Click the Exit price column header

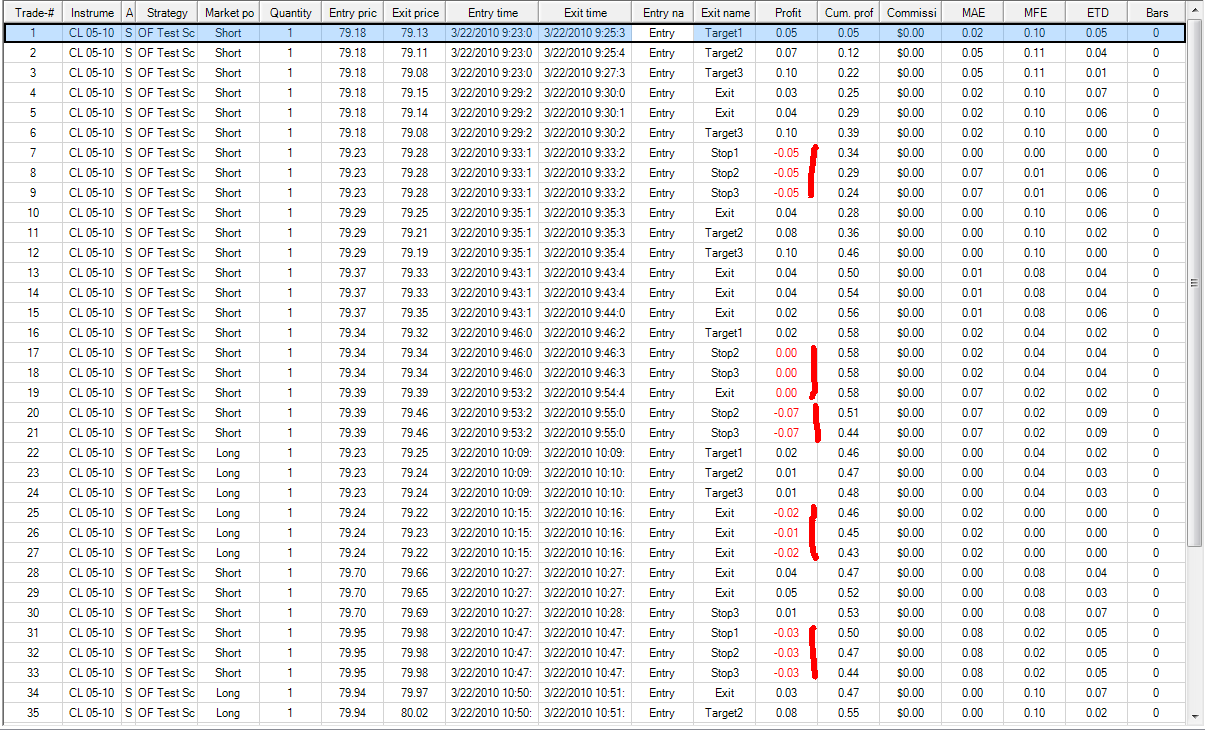[414, 13]
